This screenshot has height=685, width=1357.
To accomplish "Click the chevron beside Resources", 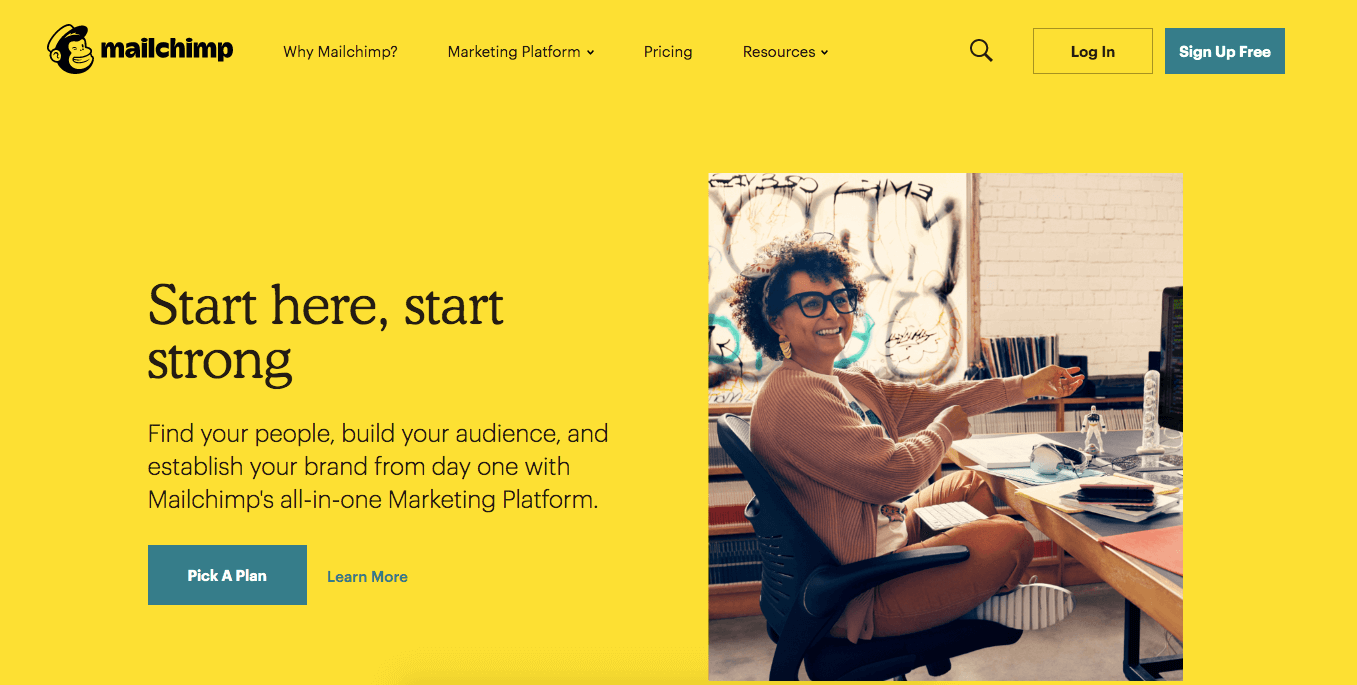I will (825, 52).
